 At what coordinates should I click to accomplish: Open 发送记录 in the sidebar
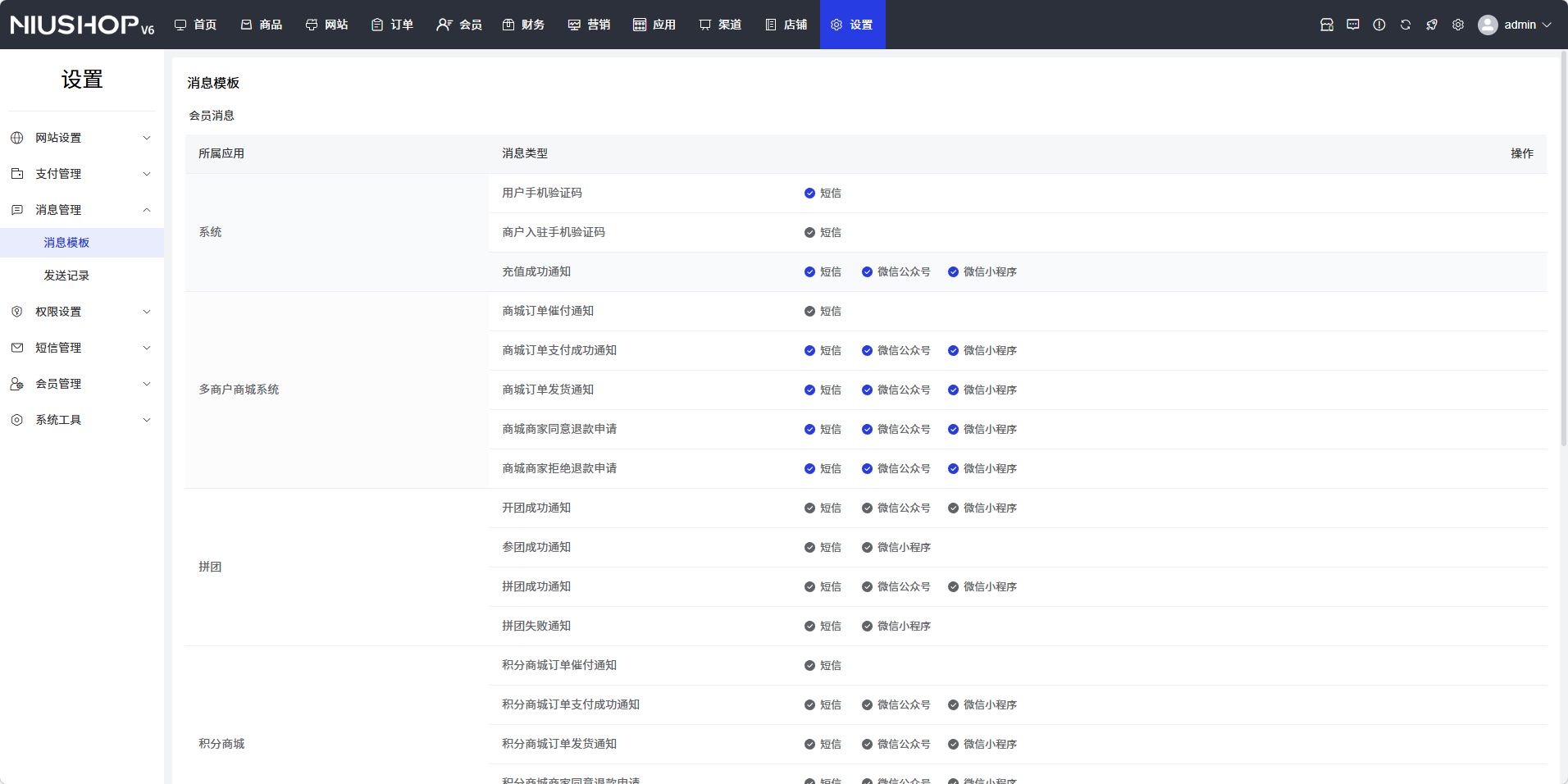(66, 276)
